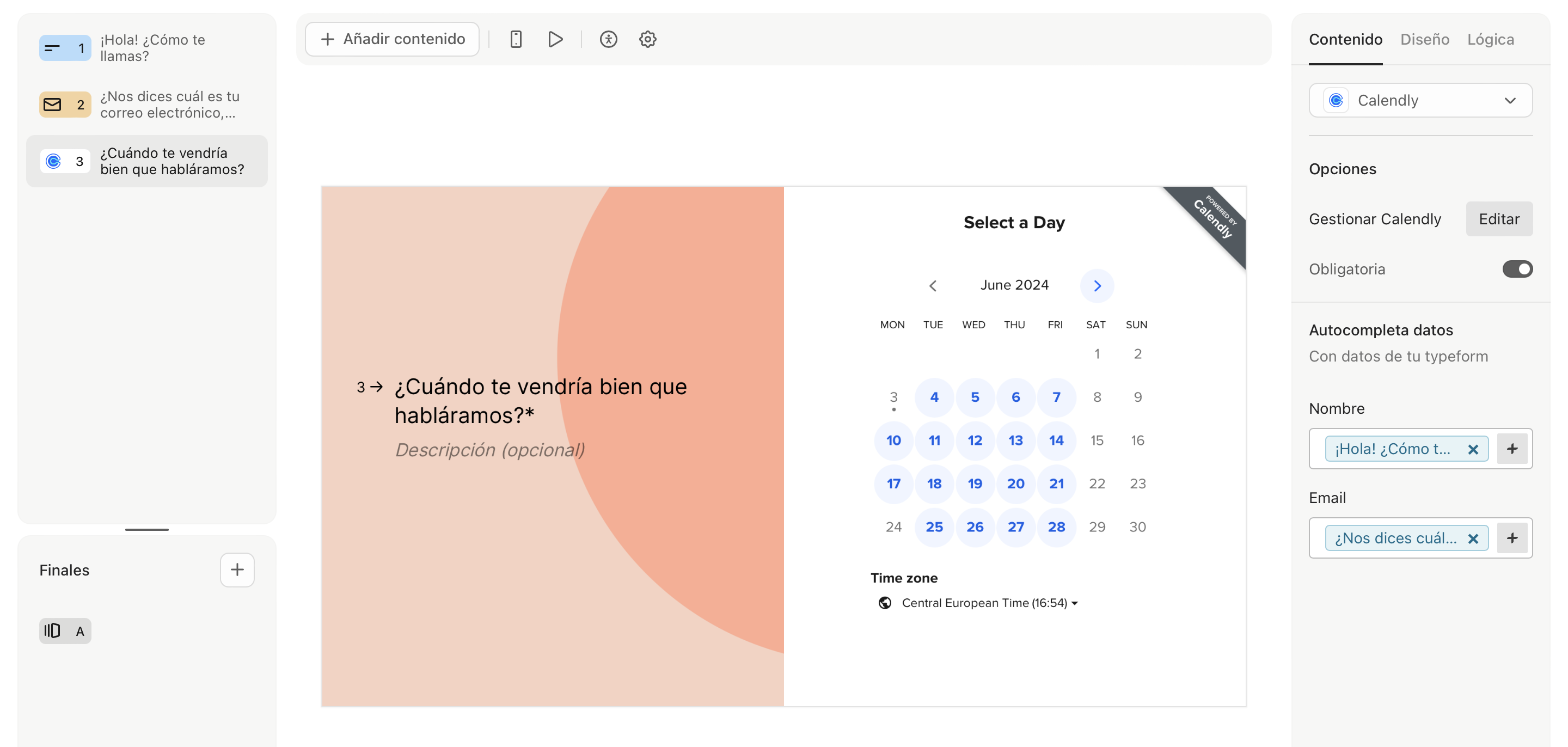
Task: Switch to the Diseño tab
Action: (x=1424, y=39)
